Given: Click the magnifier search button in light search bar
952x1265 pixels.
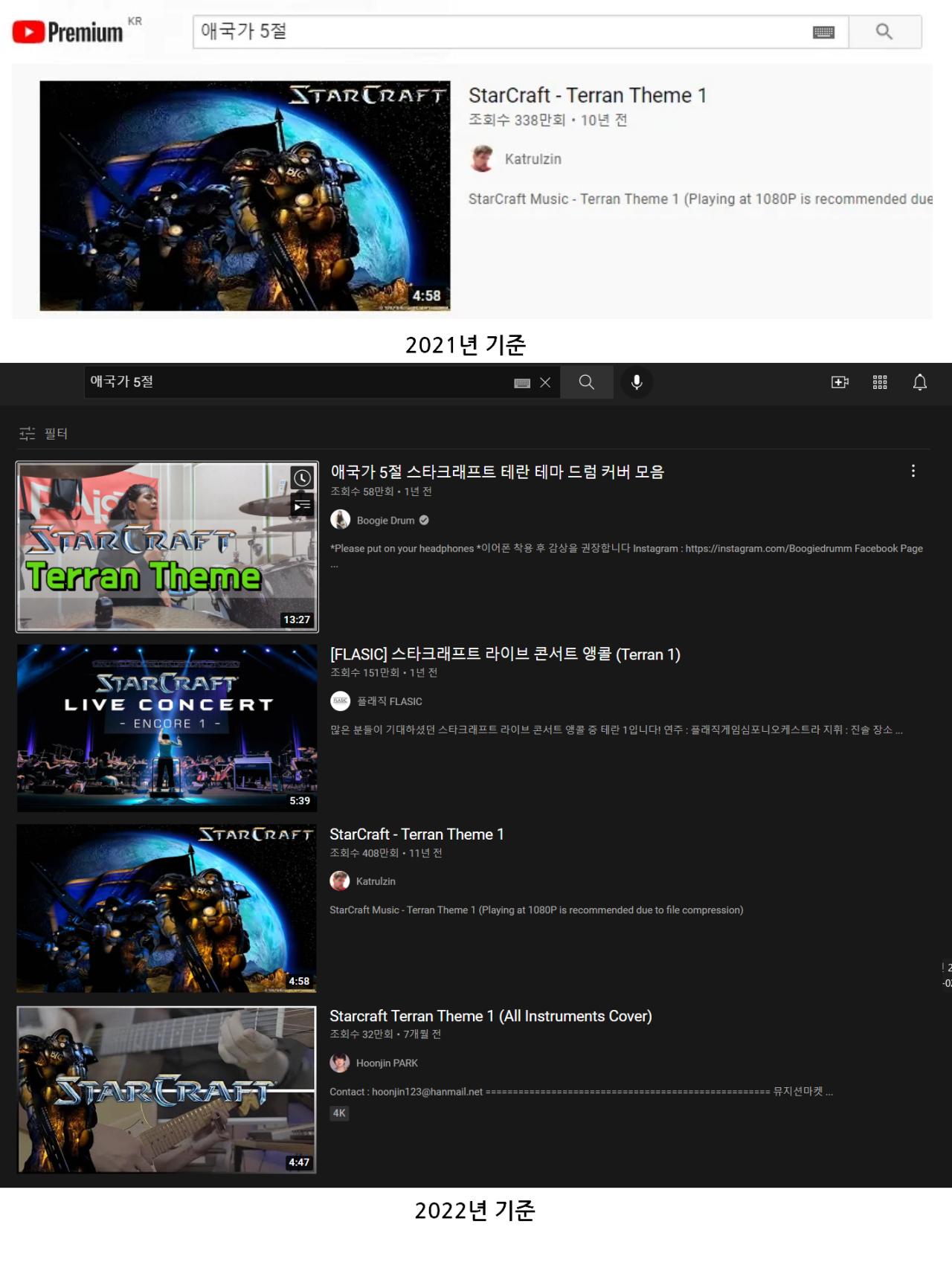Looking at the screenshot, I should [884, 31].
